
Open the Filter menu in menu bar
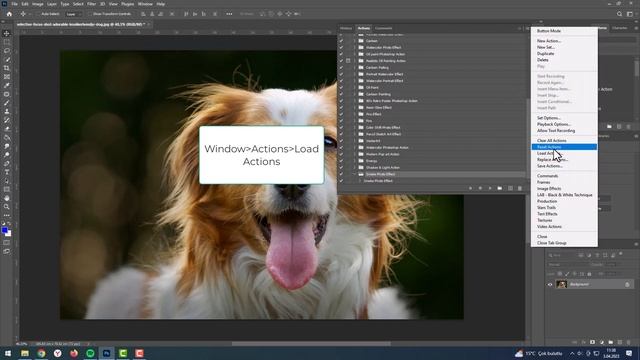click(x=91, y=4)
